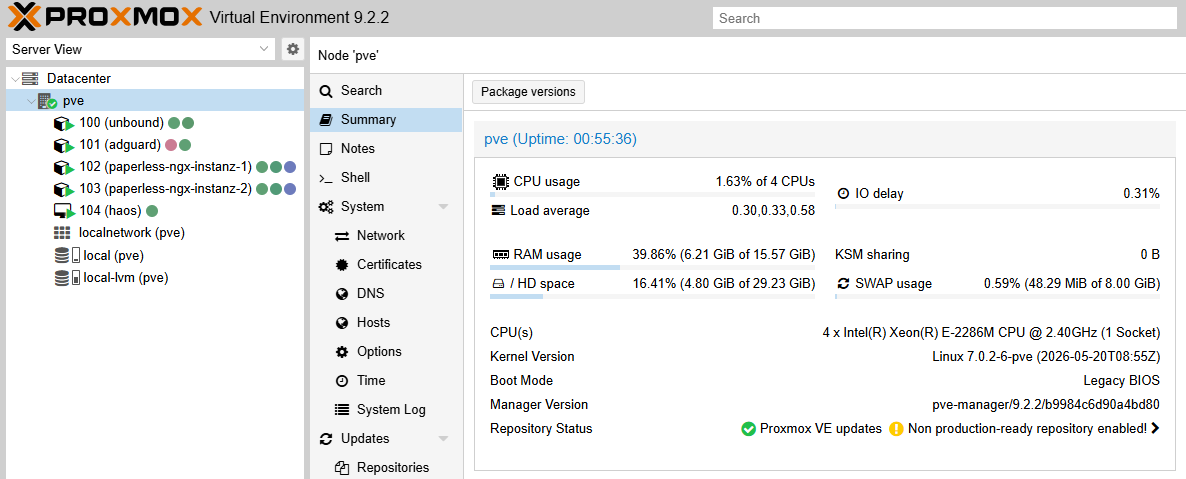Click the 100 (unbound) container icon

pos(63,123)
